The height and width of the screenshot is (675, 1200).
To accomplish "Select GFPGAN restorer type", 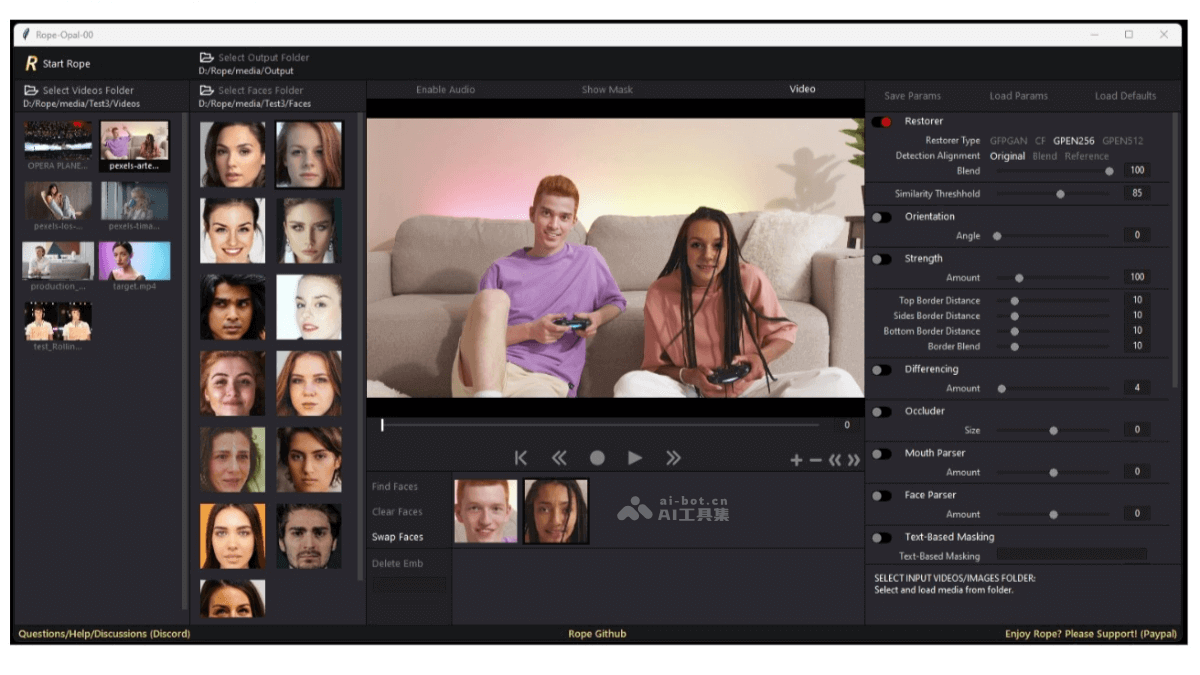I will 1008,141.
